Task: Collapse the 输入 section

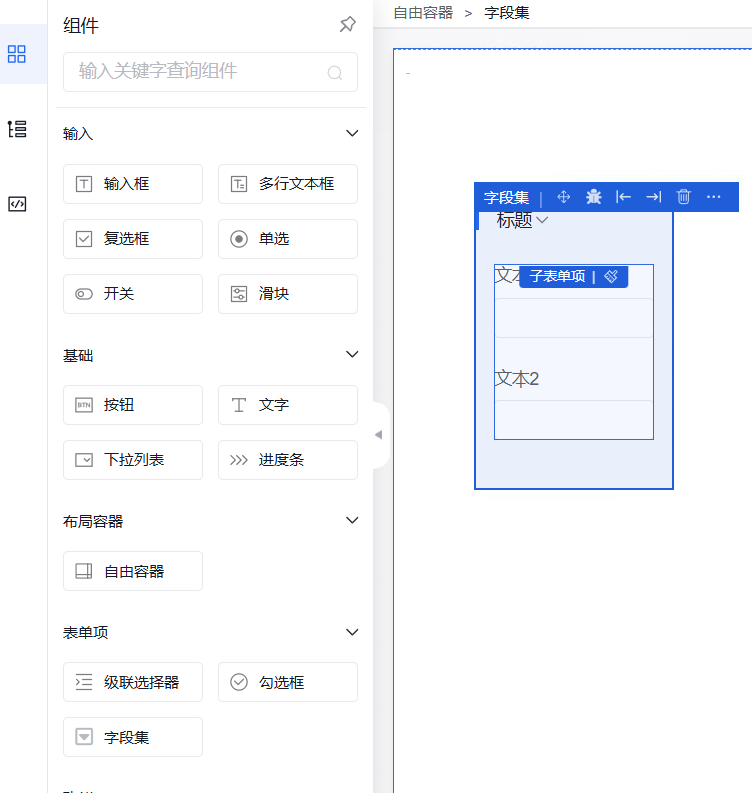Action: [x=351, y=133]
